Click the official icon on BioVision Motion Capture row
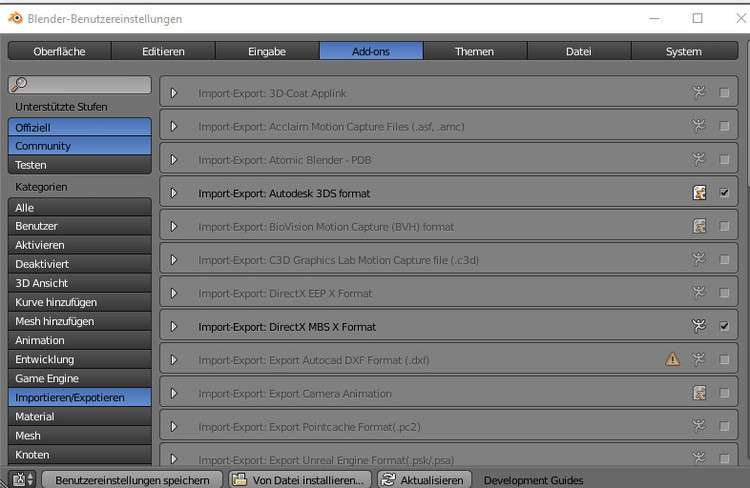Image resolution: width=750 pixels, height=488 pixels. tap(699, 226)
